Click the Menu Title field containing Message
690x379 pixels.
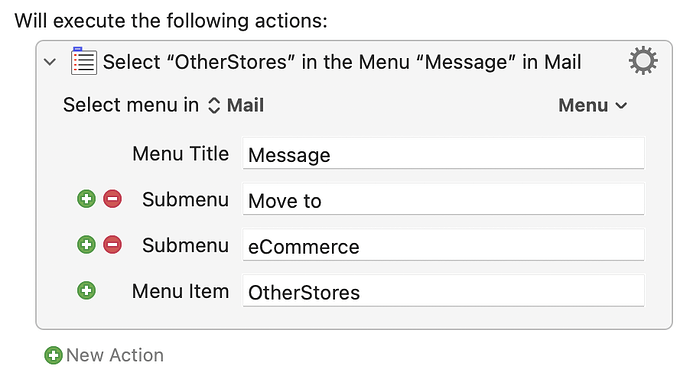click(443, 154)
